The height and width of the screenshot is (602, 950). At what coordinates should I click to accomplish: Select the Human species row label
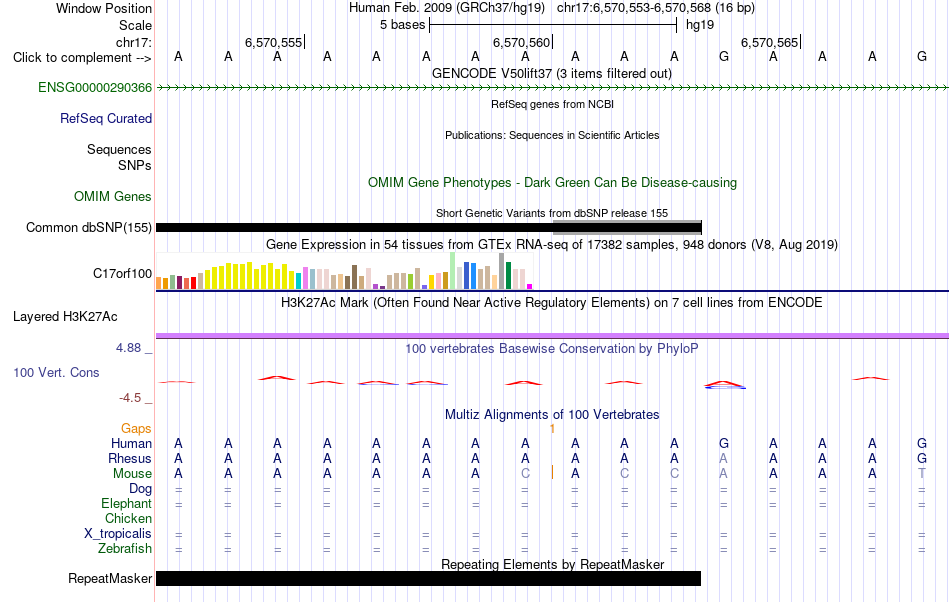coord(131,444)
